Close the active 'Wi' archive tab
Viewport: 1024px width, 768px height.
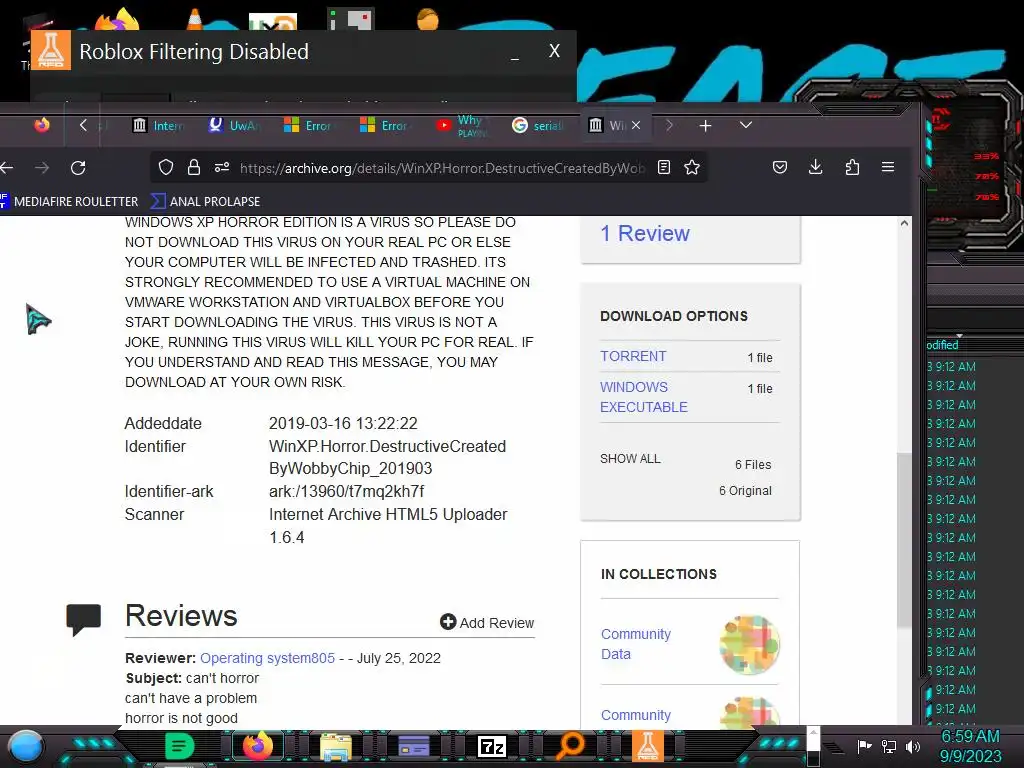tap(636, 125)
